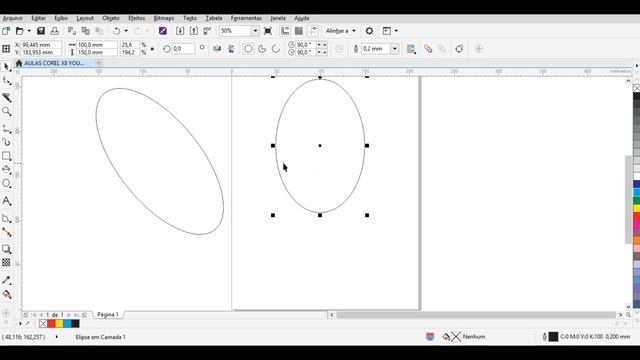The image size is (640, 360).
Task: Click the black outline color status indicator
Action: (x=553, y=337)
